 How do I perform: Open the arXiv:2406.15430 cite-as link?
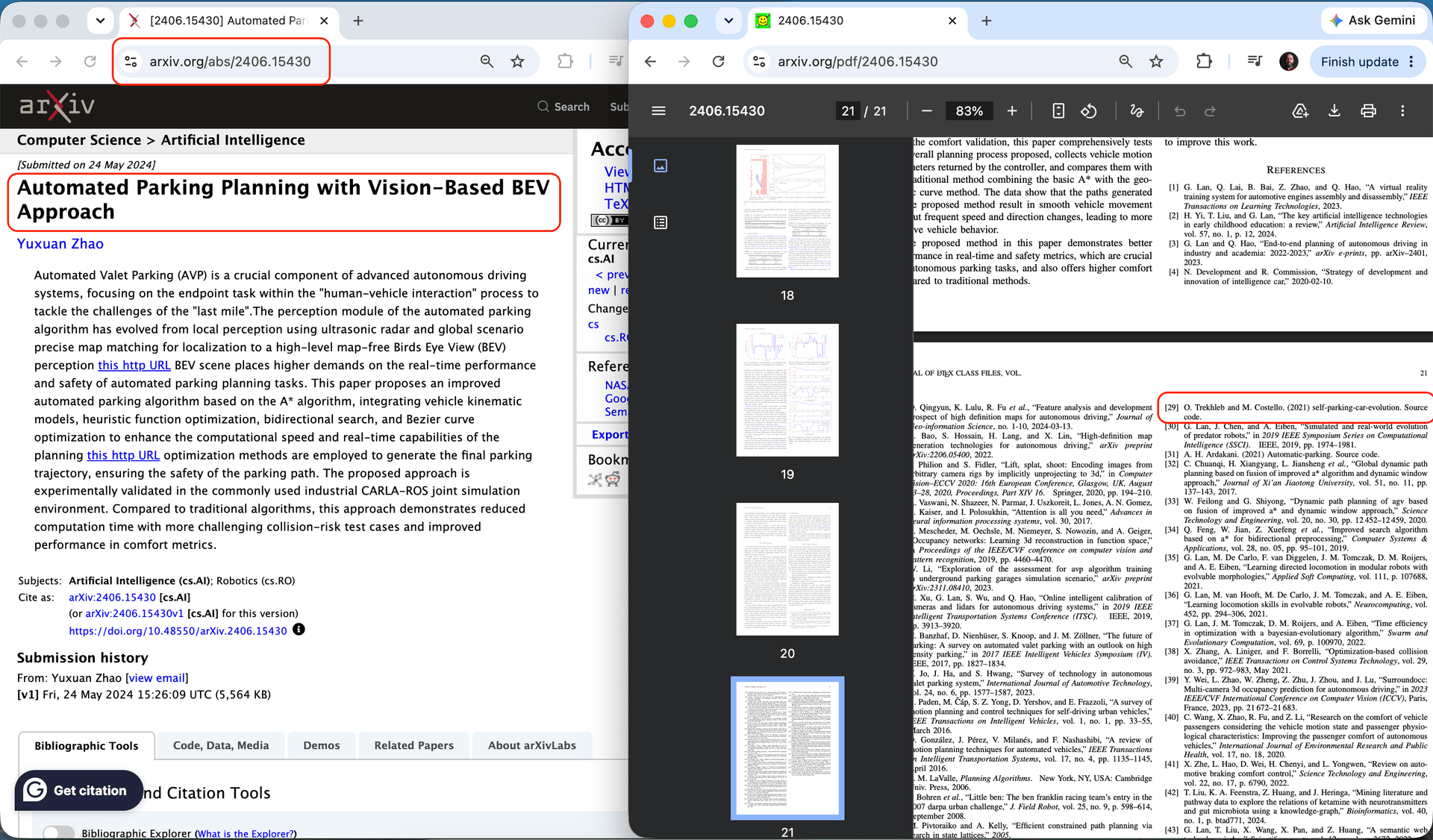112,597
